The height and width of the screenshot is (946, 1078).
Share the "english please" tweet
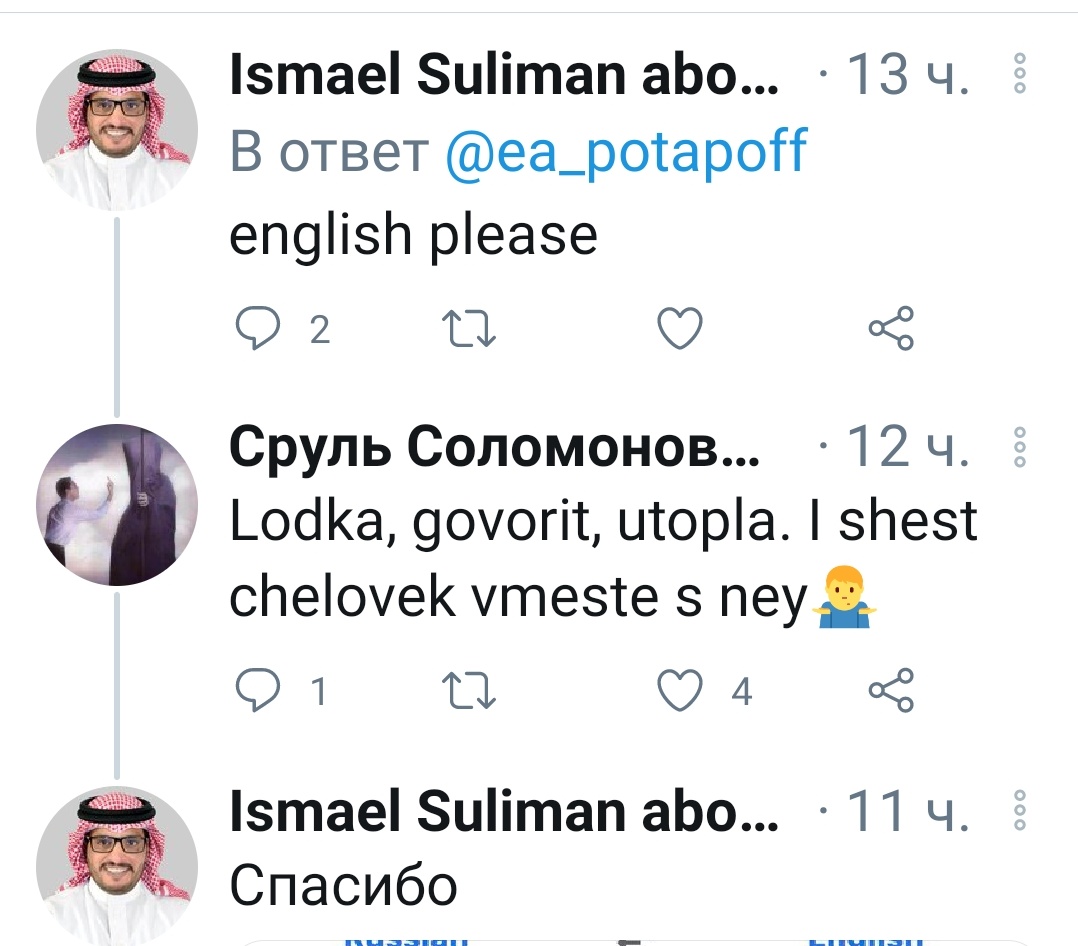coord(890,329)
